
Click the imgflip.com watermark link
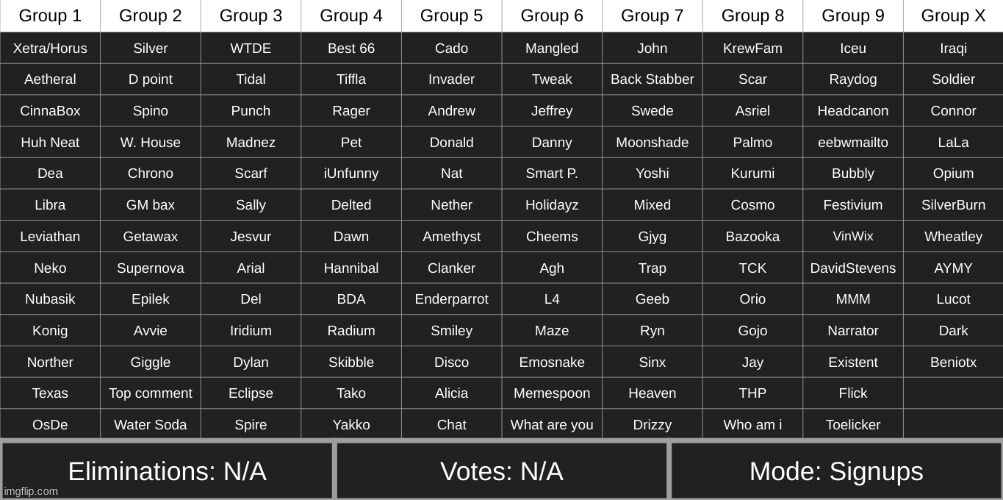point(30,491)
